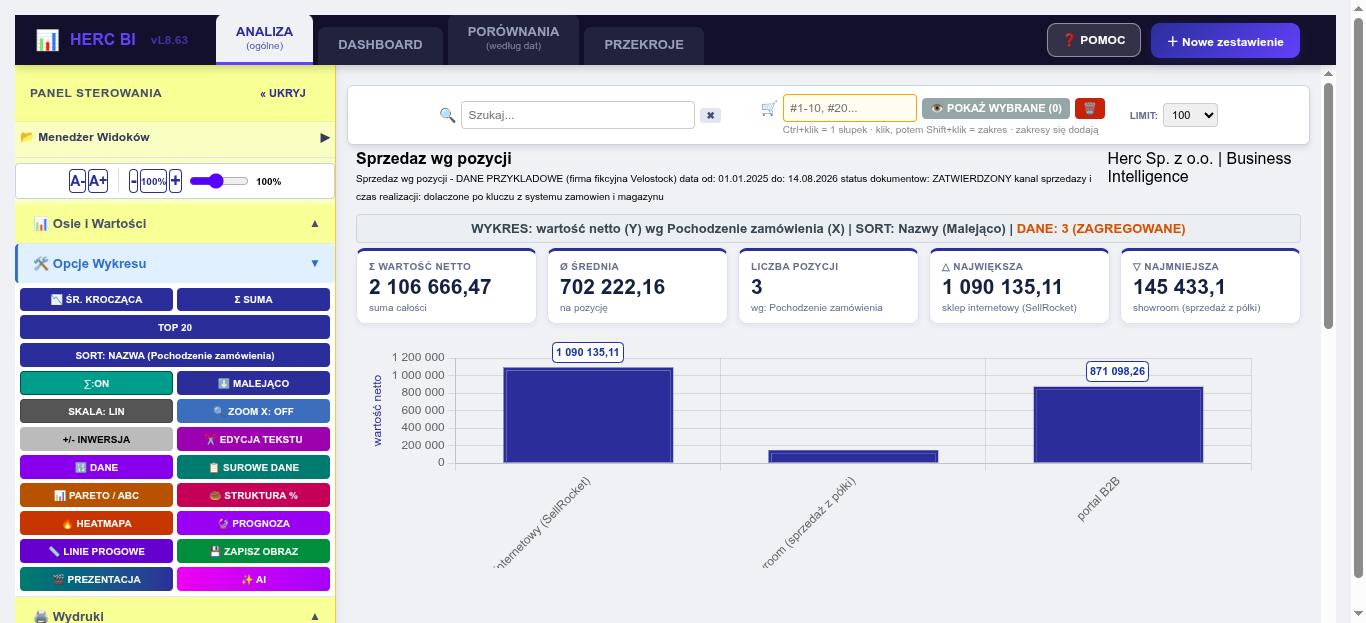The image size is (1366, 623).
Task: Increase font size with the A+ icon
Action: 98,181
